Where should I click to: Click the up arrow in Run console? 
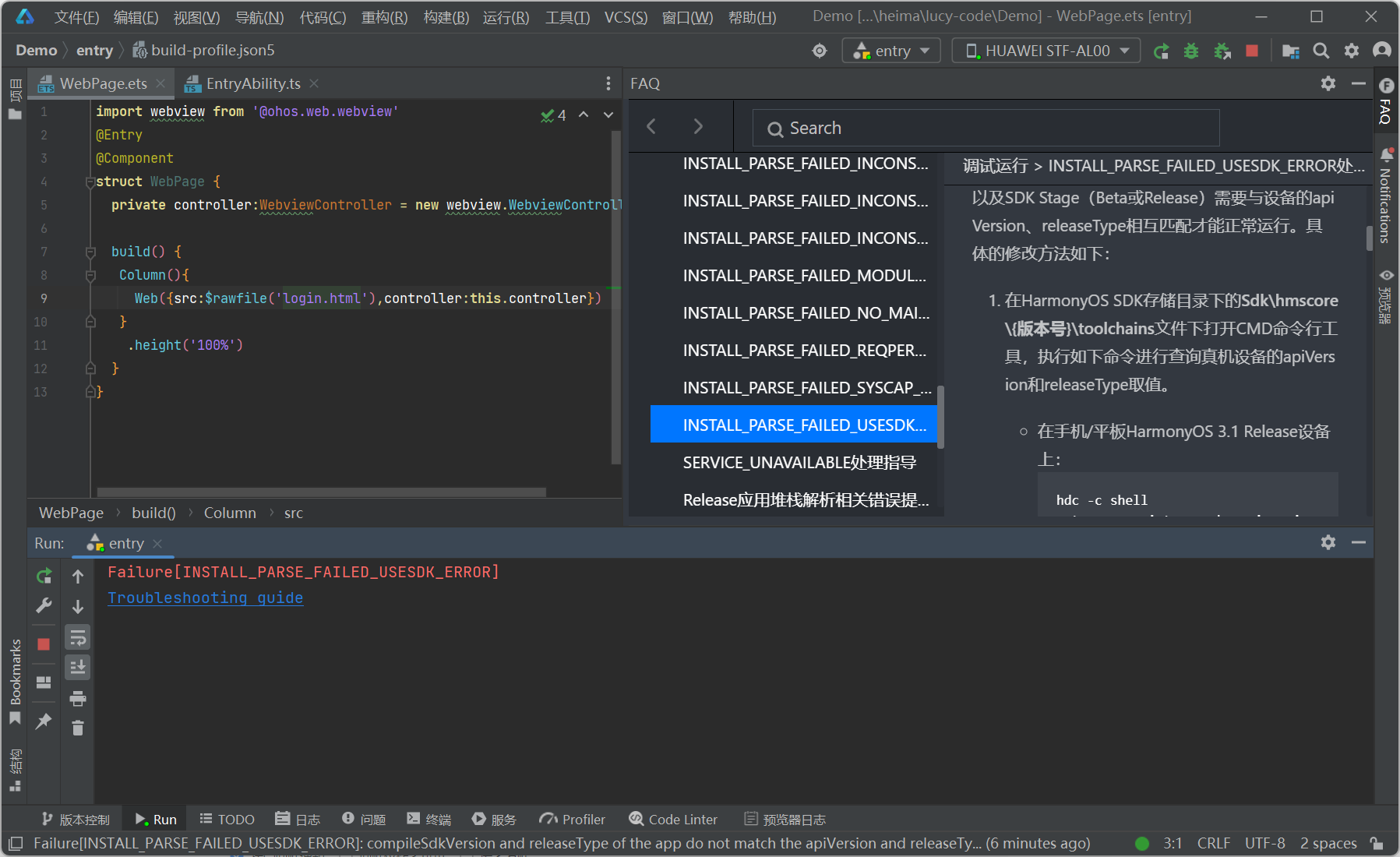click(x=78, y=576)
